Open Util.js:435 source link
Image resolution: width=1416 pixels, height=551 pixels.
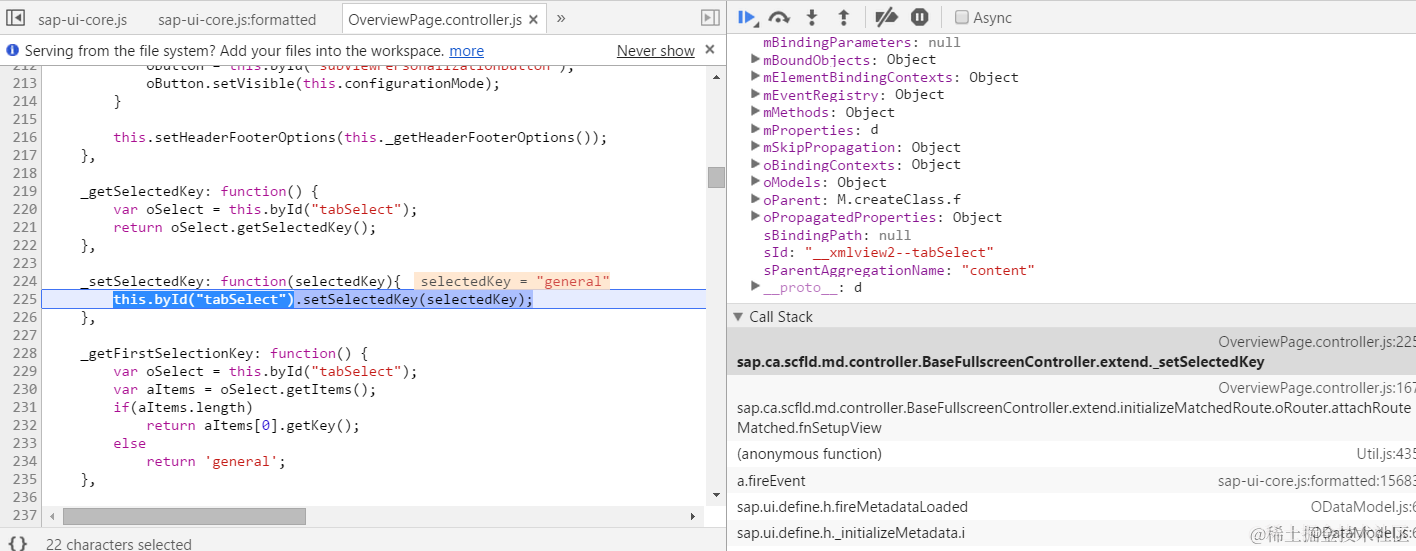[x=1386, y=454]
